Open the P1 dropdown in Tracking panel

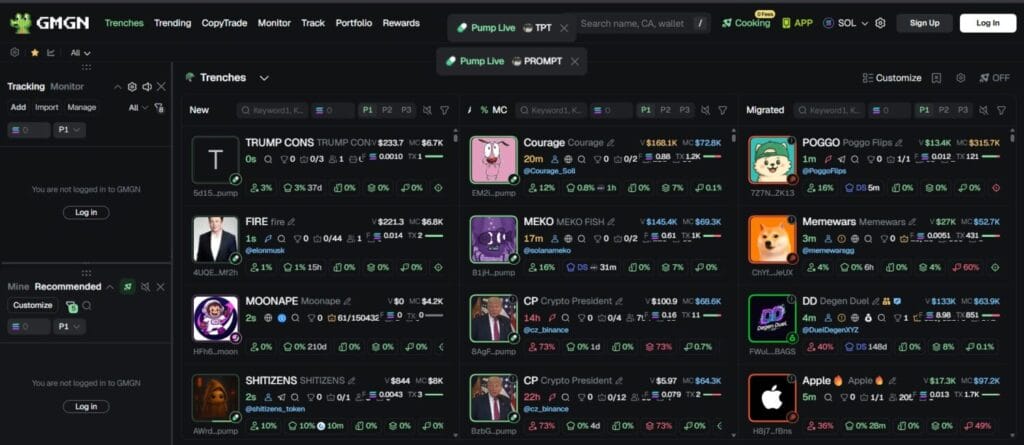pyautogui.click(x=70, y=130)
